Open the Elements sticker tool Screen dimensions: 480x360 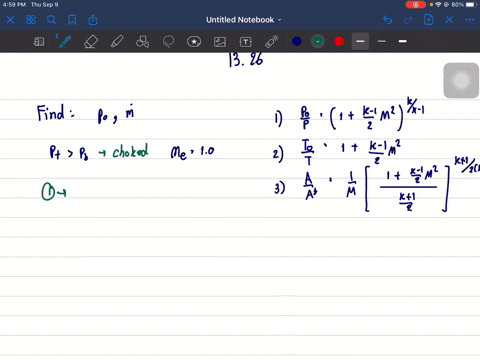pyautogui.click(x=194, y=42)
